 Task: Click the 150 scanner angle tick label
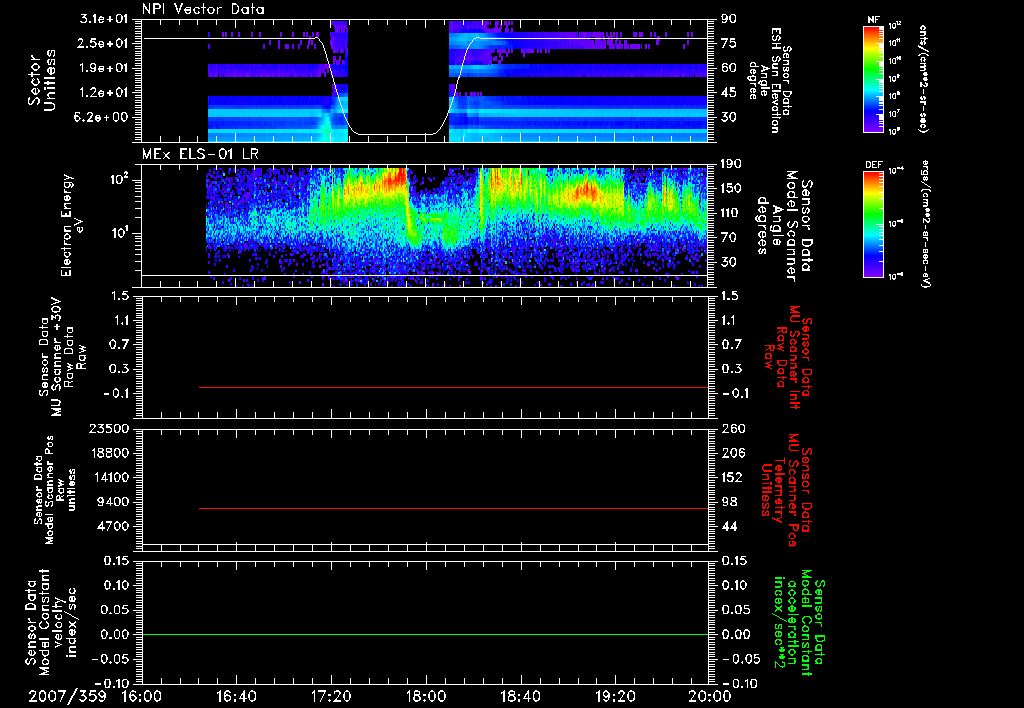(732, 189)
